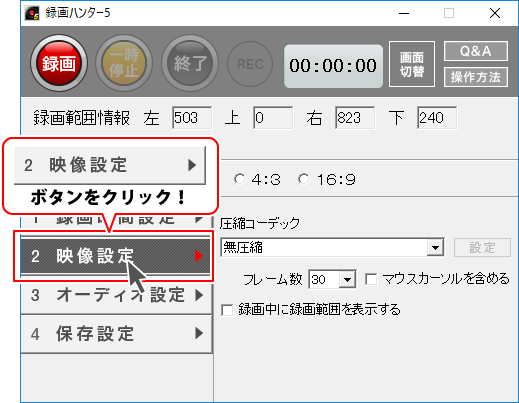
Task: Expand the フレーム数 dropdown set to 30
Action: coord(332,279)
